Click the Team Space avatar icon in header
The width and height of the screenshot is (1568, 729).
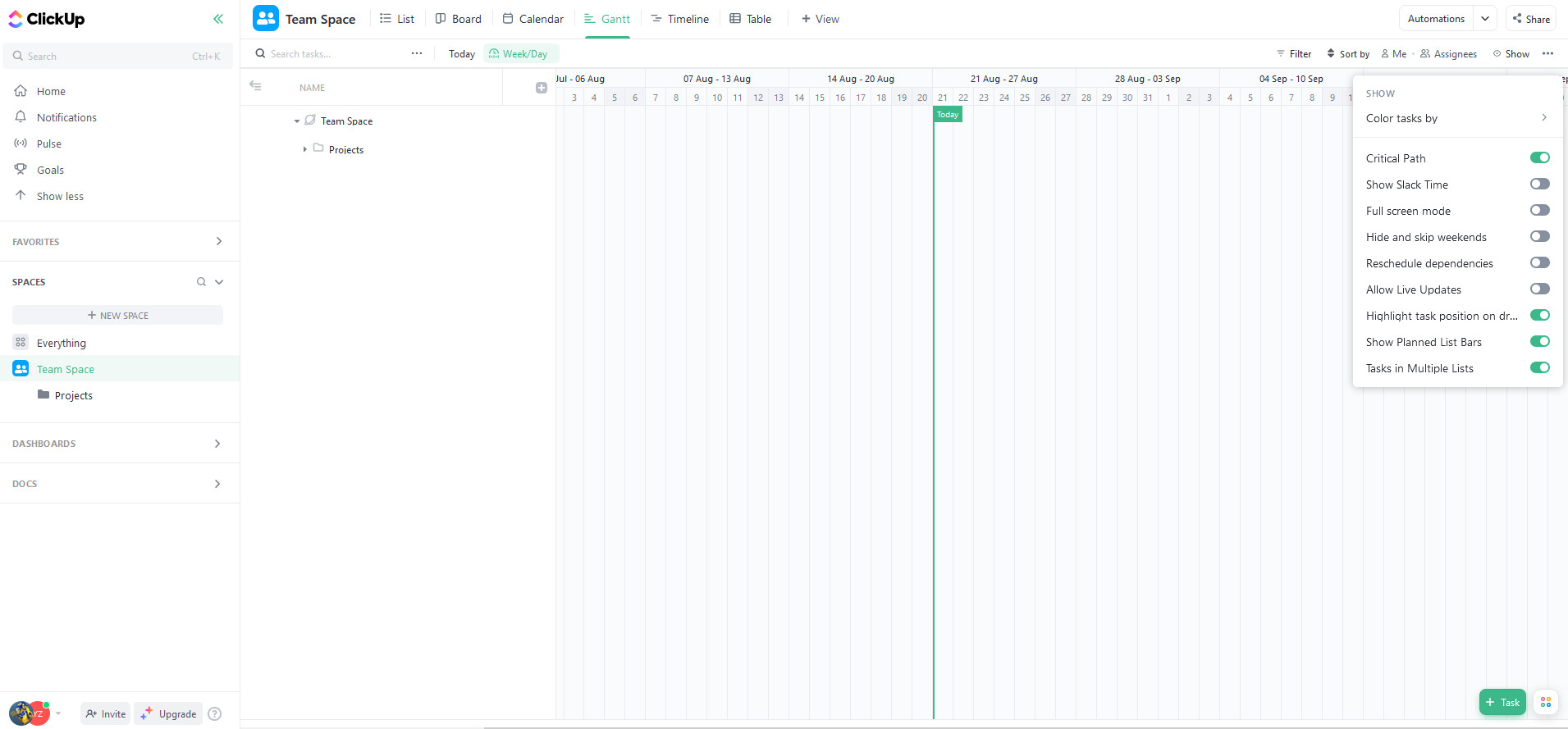[x=266, y=18]
